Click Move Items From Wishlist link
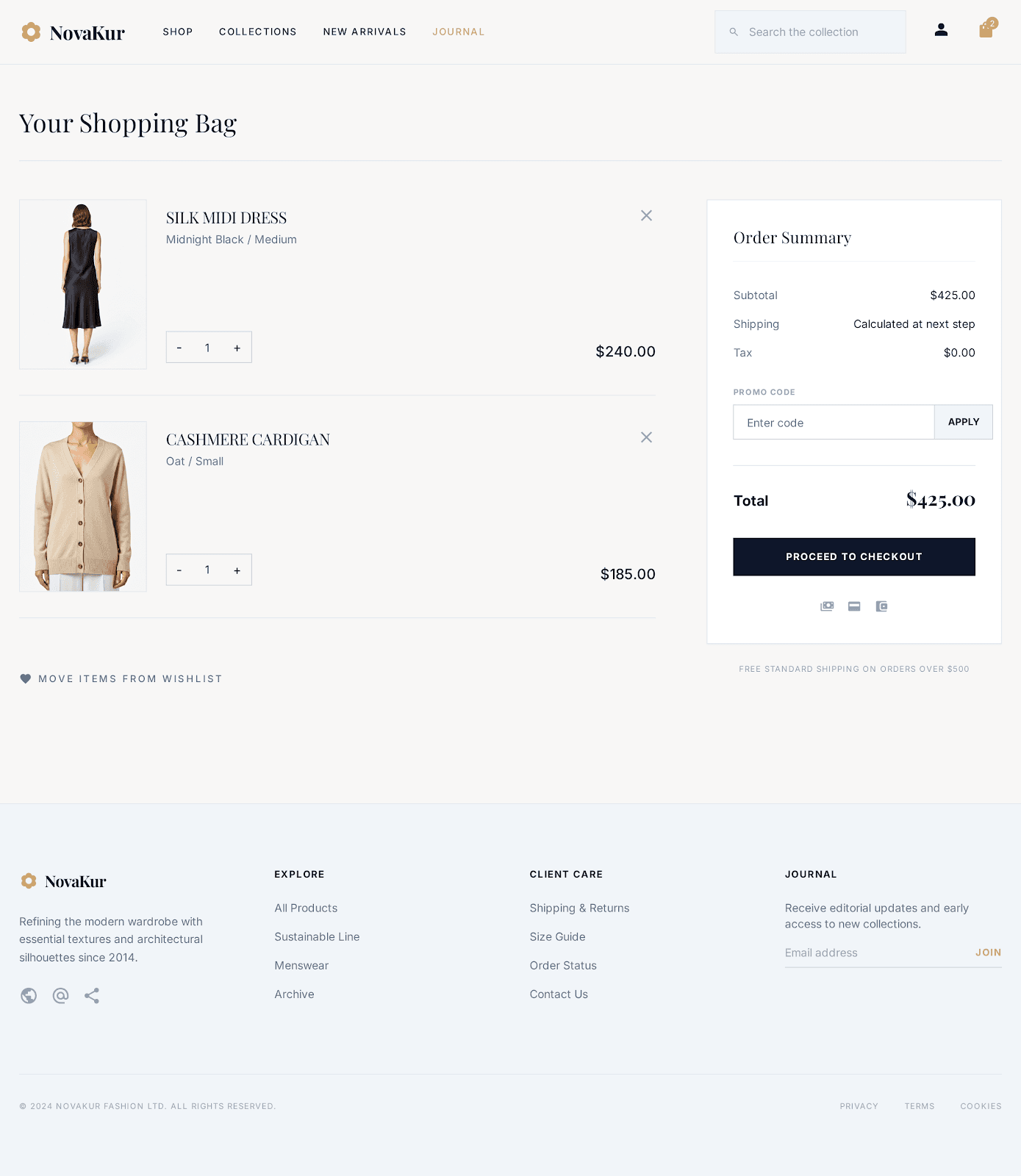 click(x=129, y=678)
